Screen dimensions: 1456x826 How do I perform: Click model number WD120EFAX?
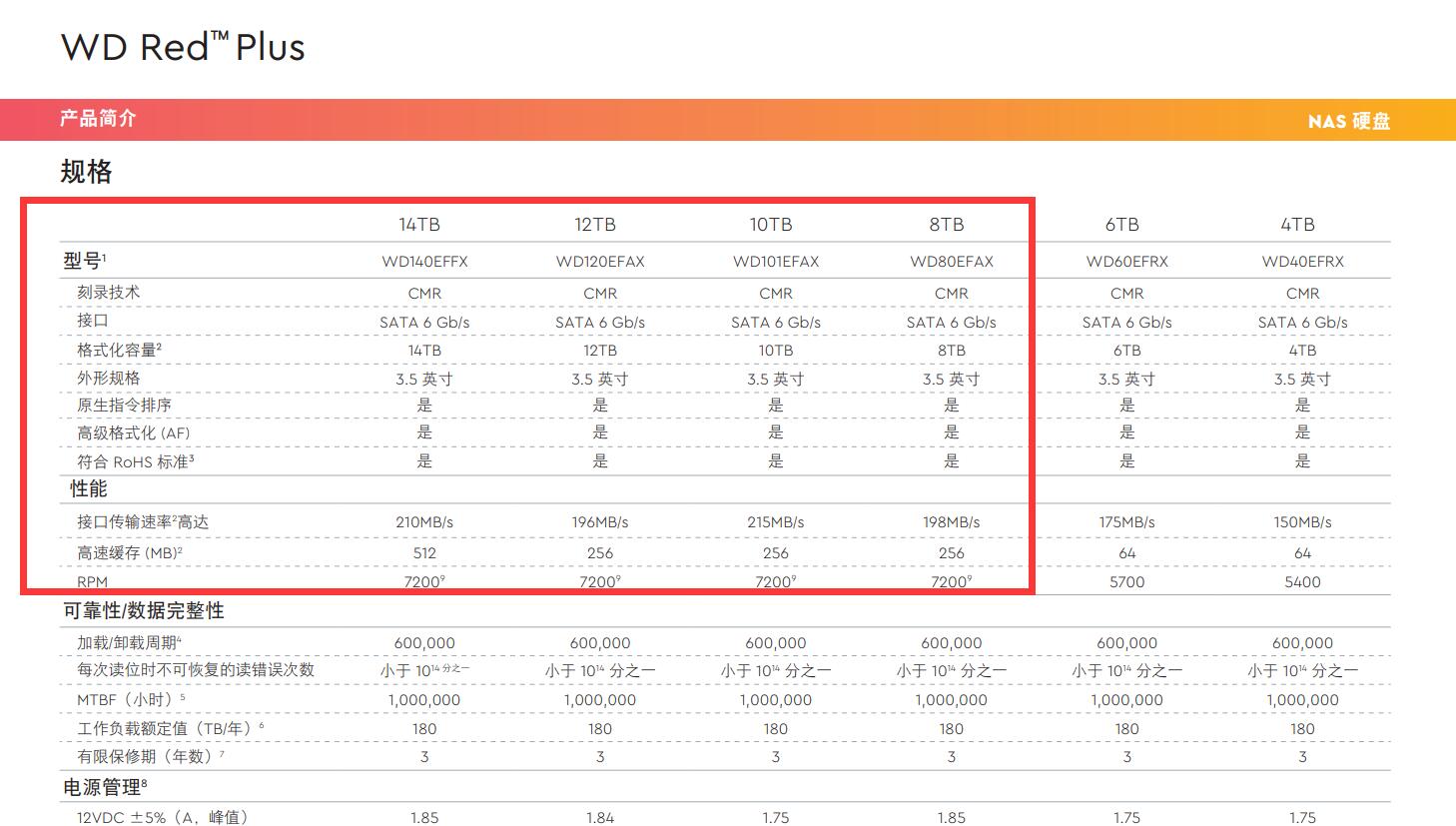[x=600, y=262]
